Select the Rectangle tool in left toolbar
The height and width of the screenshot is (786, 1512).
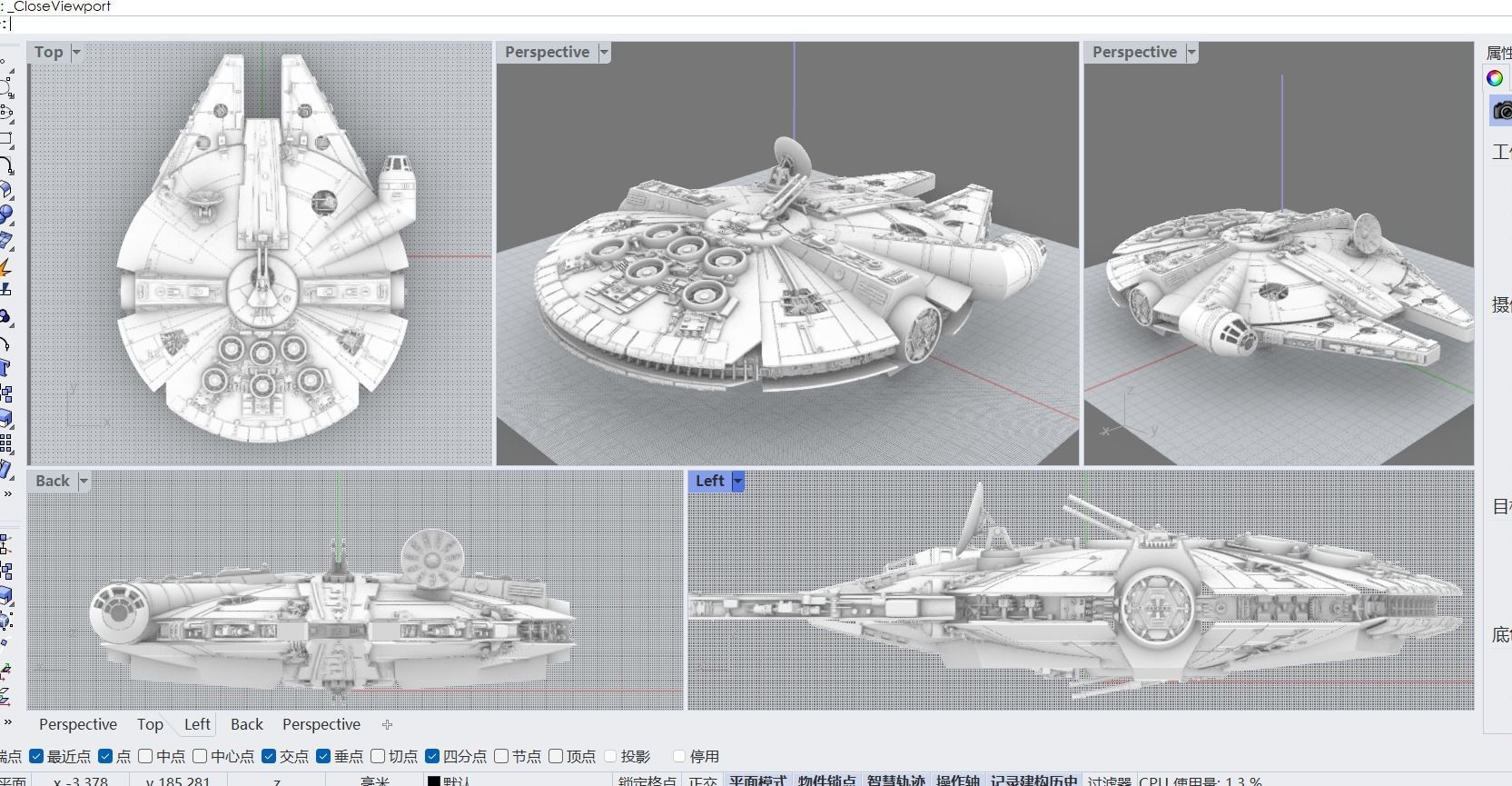point(5,139)
